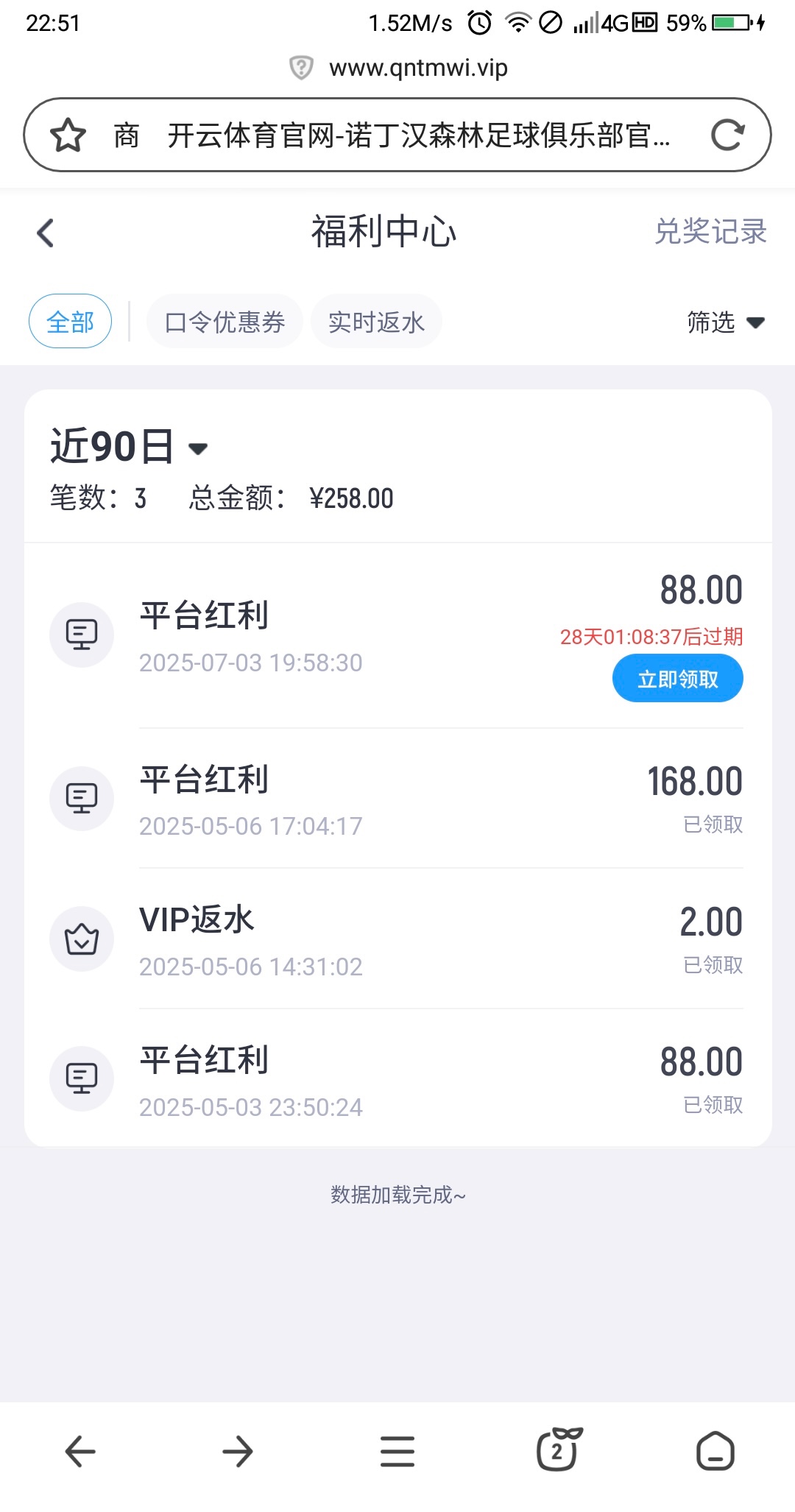Open the tab switcher showing 2 tabs

click(557, 1450)
